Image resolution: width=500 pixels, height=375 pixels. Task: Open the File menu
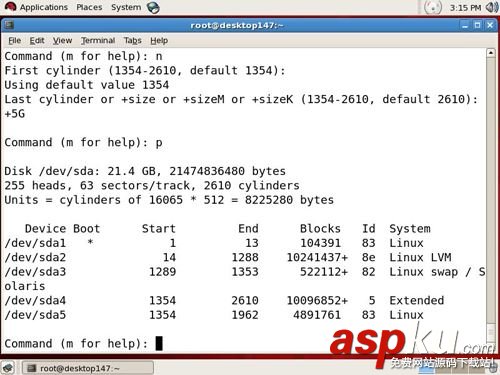coord(15,41)
